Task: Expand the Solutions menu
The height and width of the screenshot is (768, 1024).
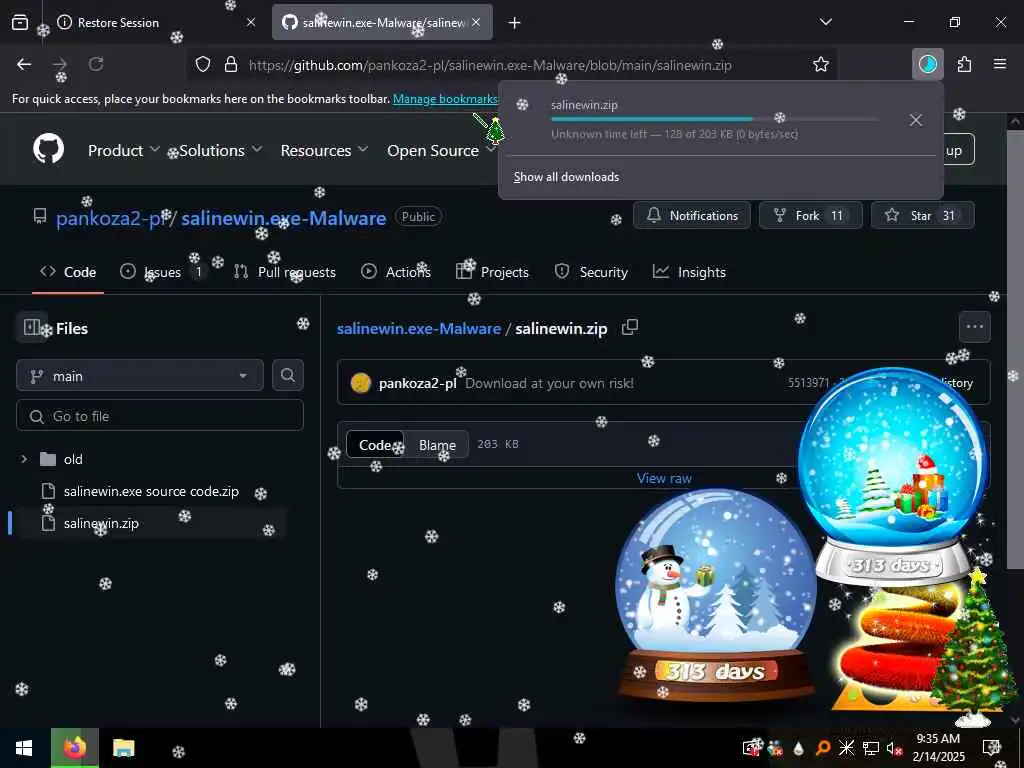Action: 221,150
